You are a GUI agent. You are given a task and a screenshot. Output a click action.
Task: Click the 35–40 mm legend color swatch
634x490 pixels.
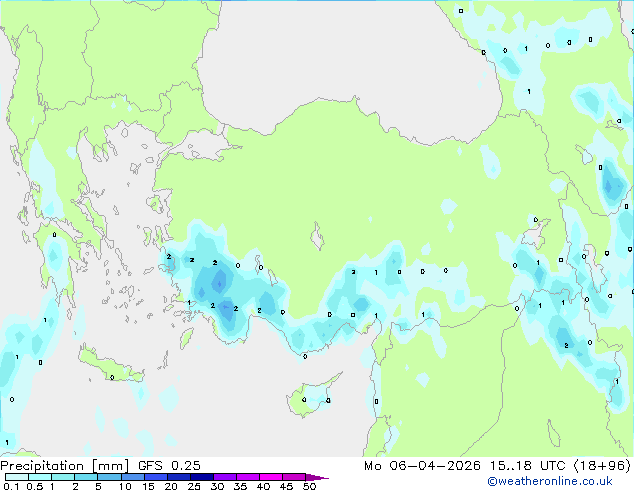pos(247,477)
